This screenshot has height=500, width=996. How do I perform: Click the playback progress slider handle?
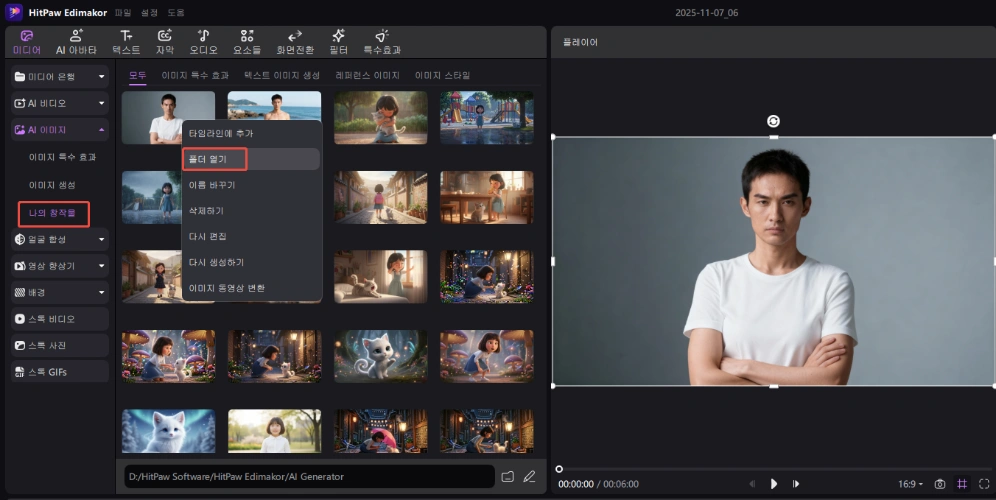pyautogui.click(x=559, y=469)
